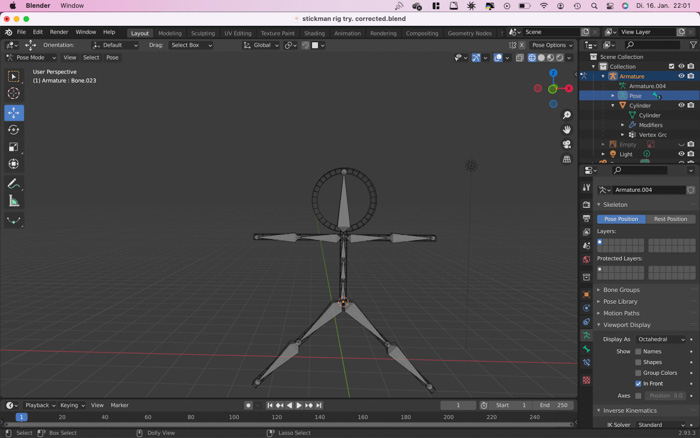Click the zoom magnifier viewport gizmo
This screenshot has width=700, height=438.
tap(567, 116)
